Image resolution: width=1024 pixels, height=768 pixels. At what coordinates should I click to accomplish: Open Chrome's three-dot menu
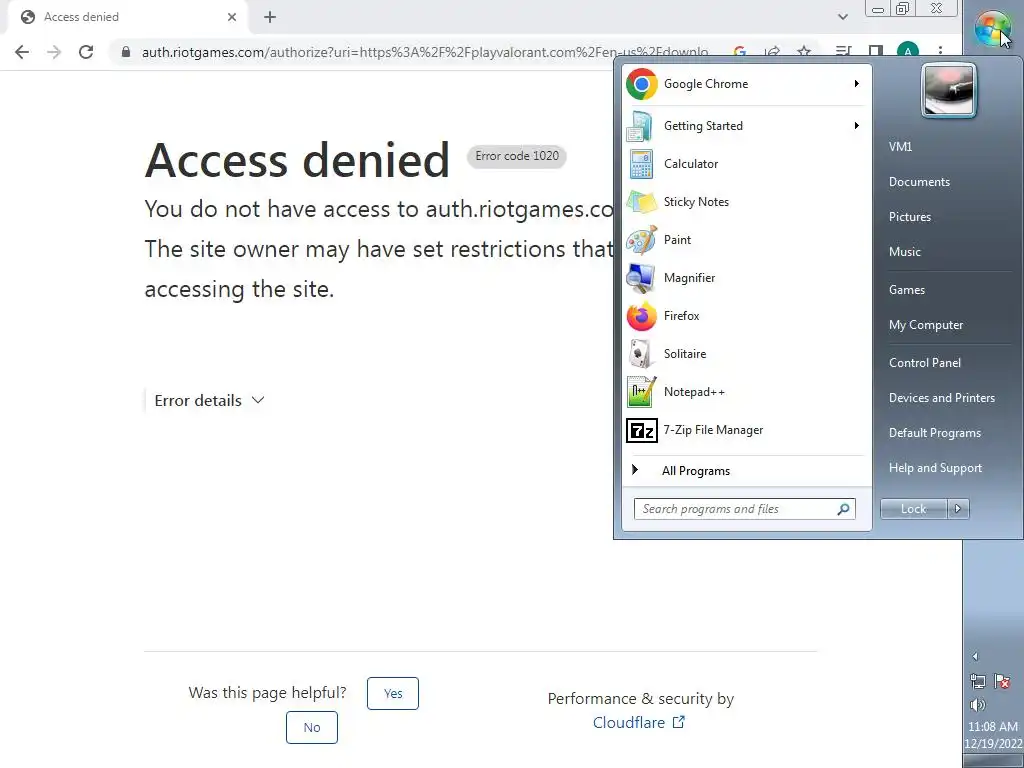point(940,52)
